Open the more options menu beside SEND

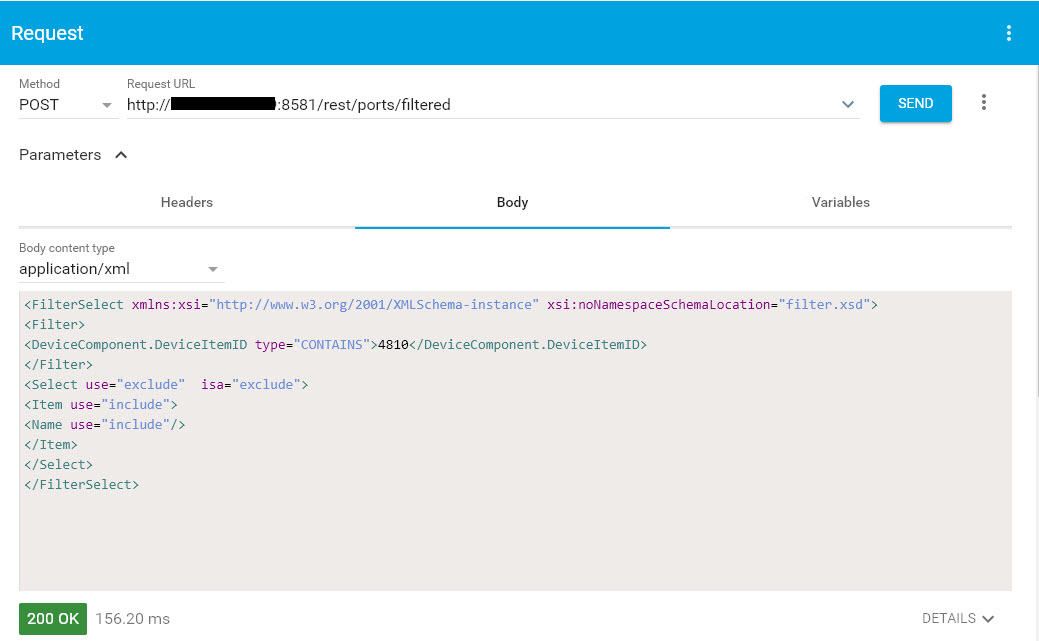984,103
